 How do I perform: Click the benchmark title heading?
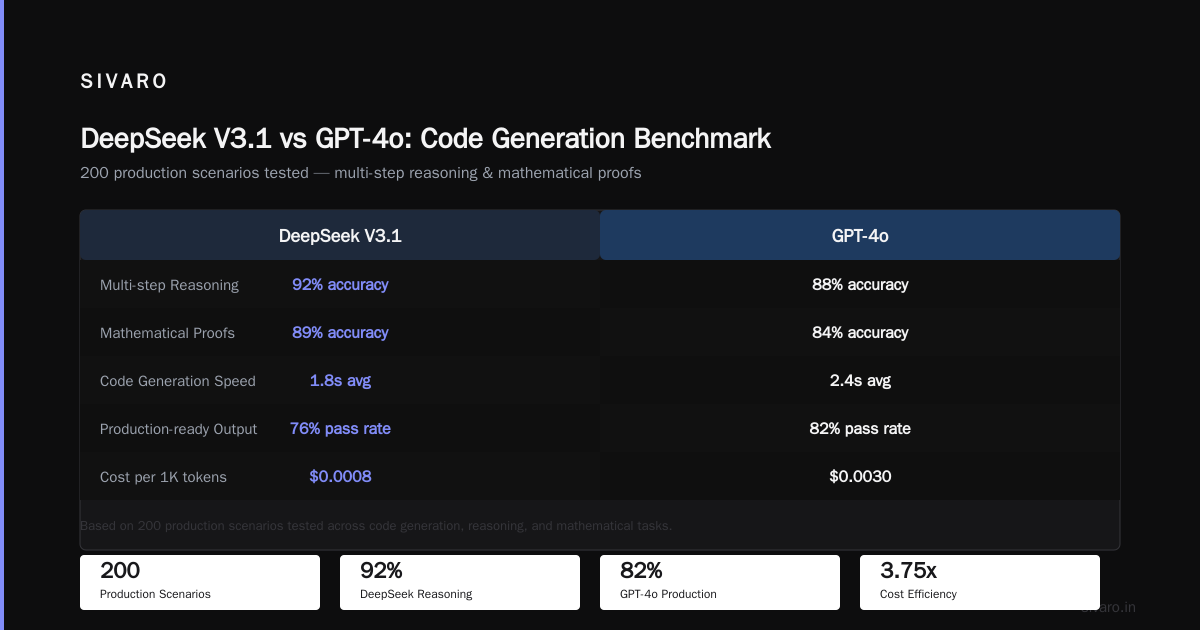(x=426, y=138)
